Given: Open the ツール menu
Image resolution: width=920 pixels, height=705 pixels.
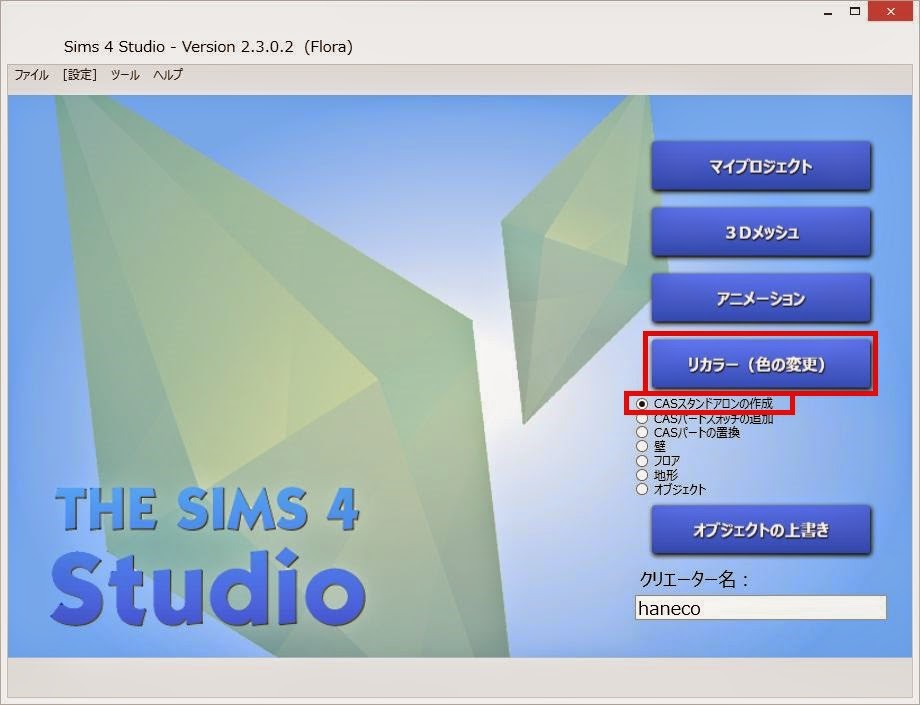Looking at the screenshot, I should pos(125,75).
